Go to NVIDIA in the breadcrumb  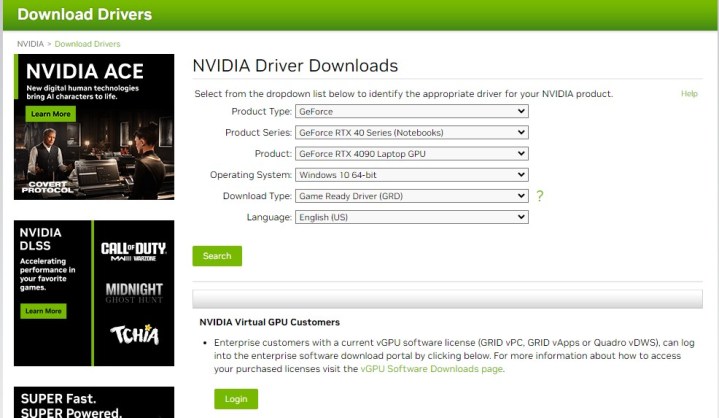click(x=30, y=44)
